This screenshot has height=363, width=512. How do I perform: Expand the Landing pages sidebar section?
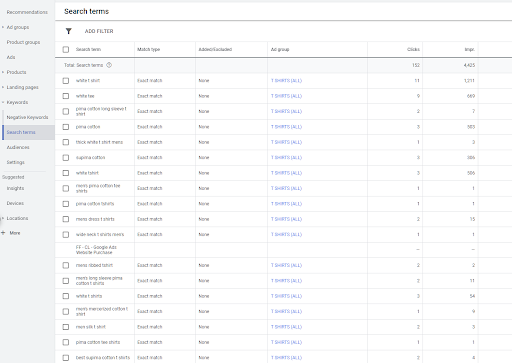[x=3, y=87]
